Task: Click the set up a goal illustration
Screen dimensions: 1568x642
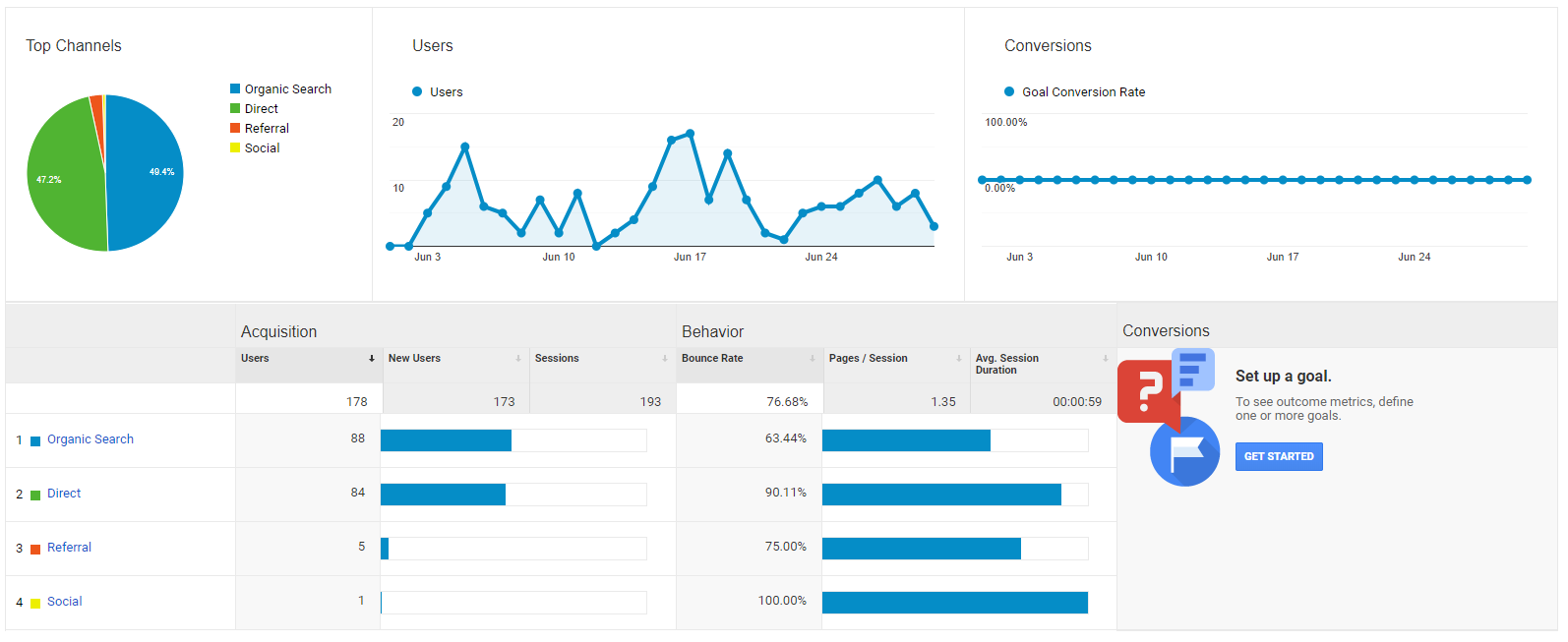Action: 1171,417
